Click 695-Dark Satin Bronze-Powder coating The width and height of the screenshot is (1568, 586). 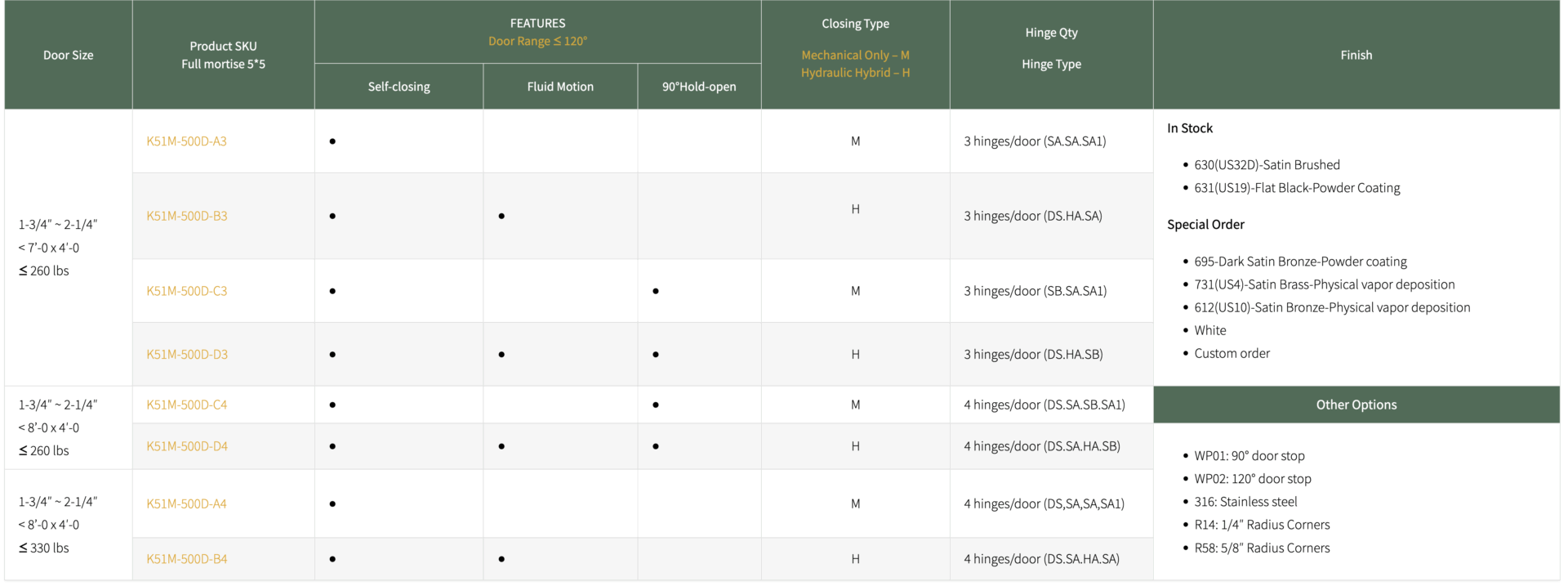pos(1300,262)
